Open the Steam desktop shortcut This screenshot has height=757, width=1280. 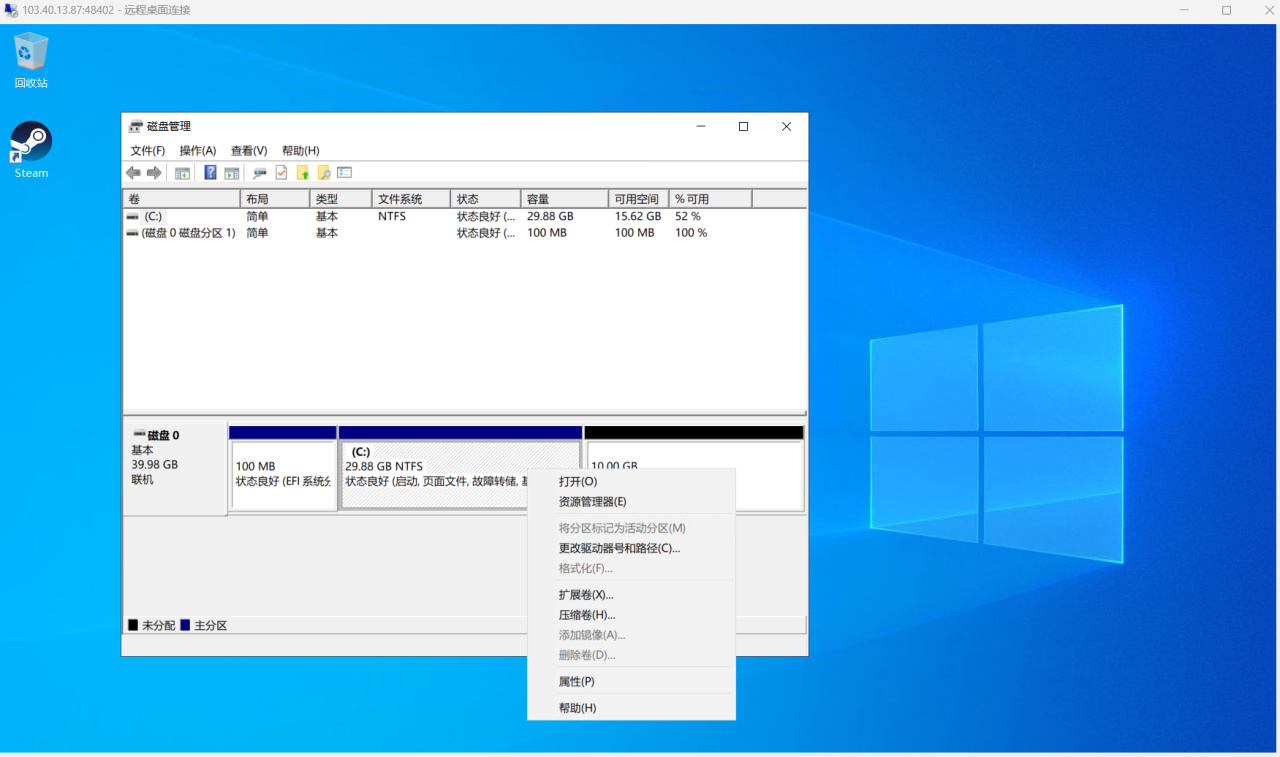[x=31, y=143]
